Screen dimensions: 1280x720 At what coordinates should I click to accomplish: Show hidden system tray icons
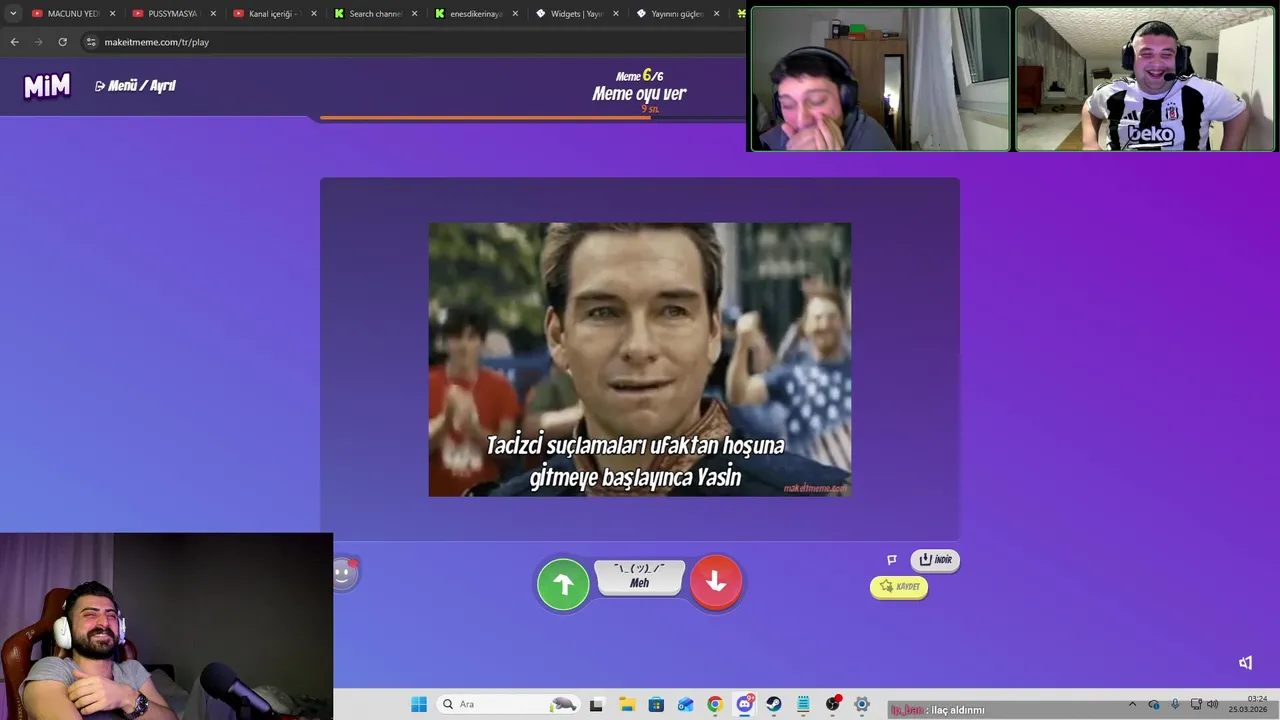1132,705
